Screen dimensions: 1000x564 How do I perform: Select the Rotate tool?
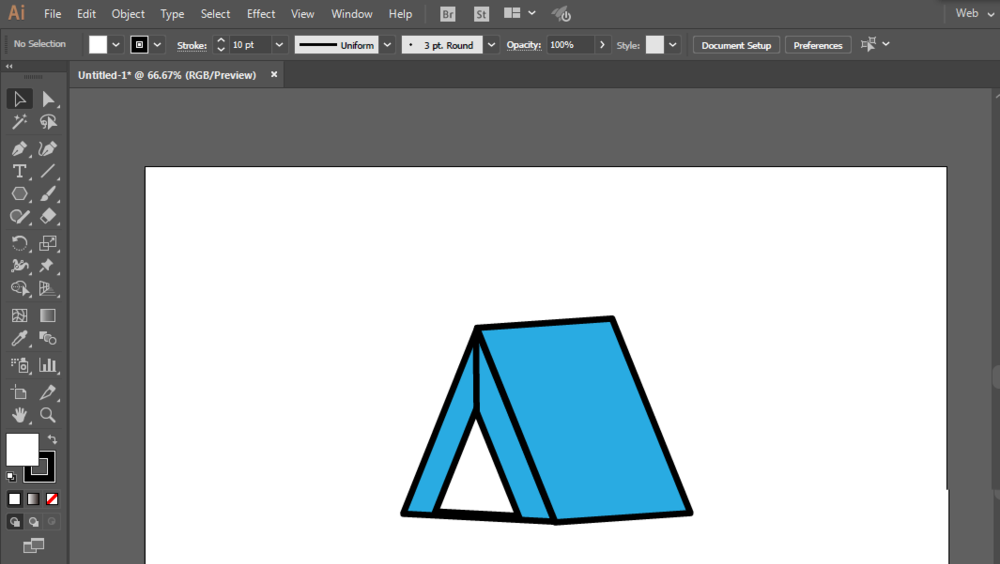tap(19, 243)
